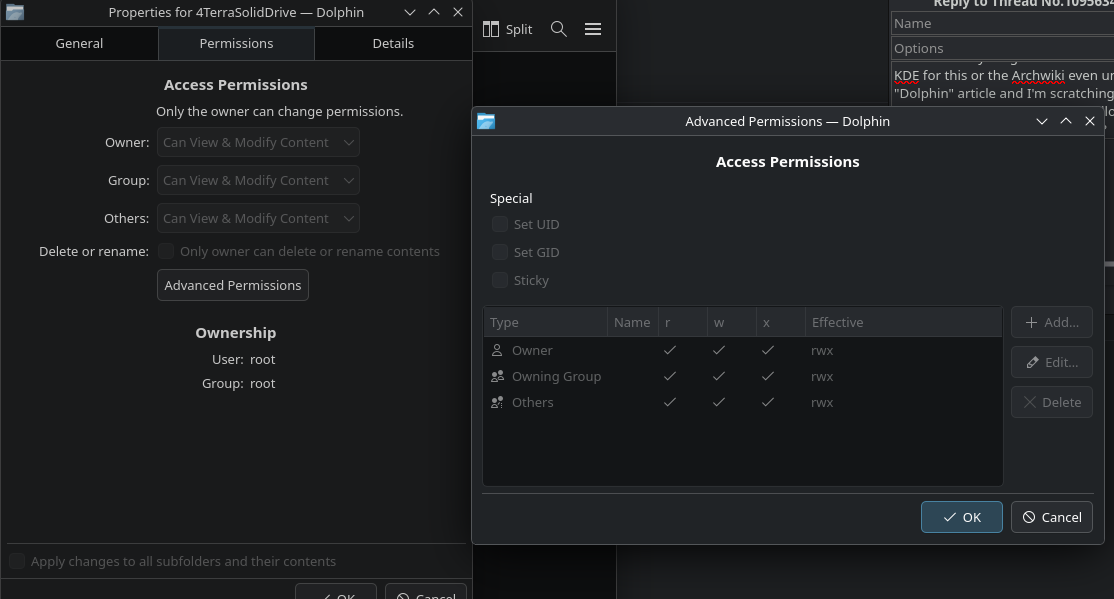Close the Properties window
Image resolution: width=1114 pixels, height=599 pixels.
pos(458,12)
